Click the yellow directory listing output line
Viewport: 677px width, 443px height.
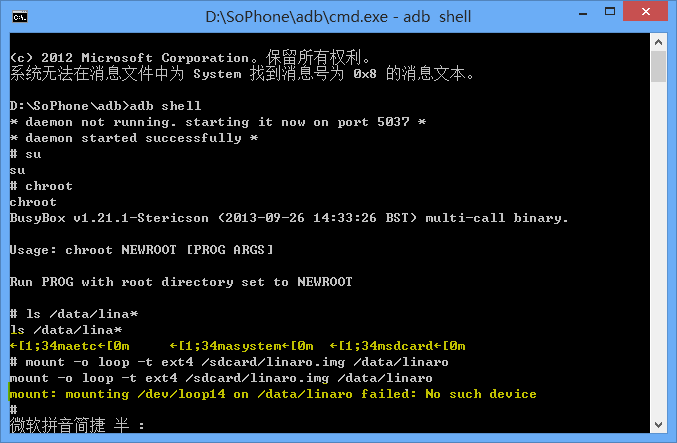[237, 346]
